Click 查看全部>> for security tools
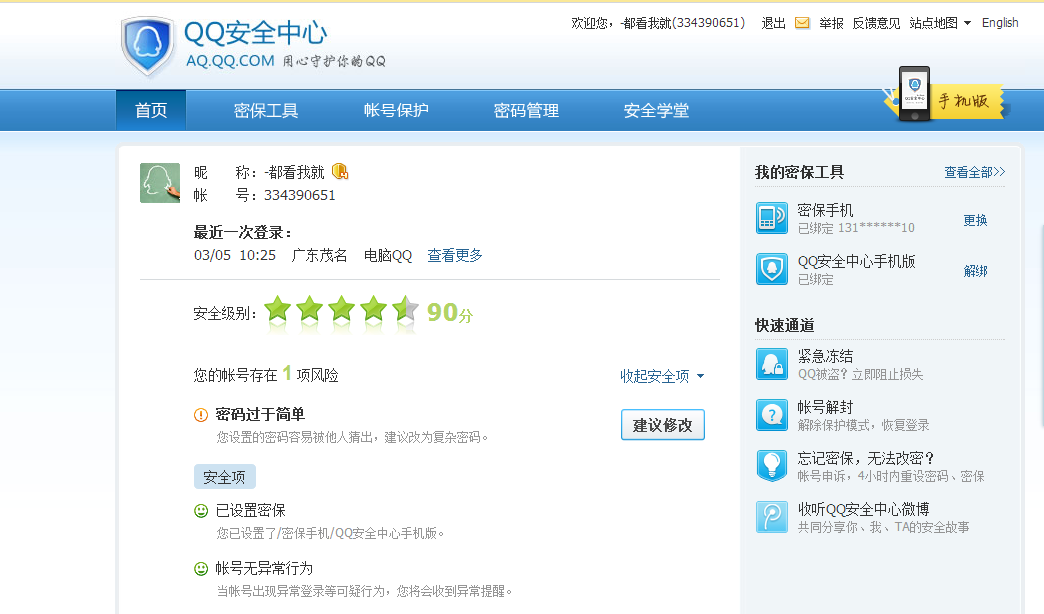 click(x=975, y=172)
